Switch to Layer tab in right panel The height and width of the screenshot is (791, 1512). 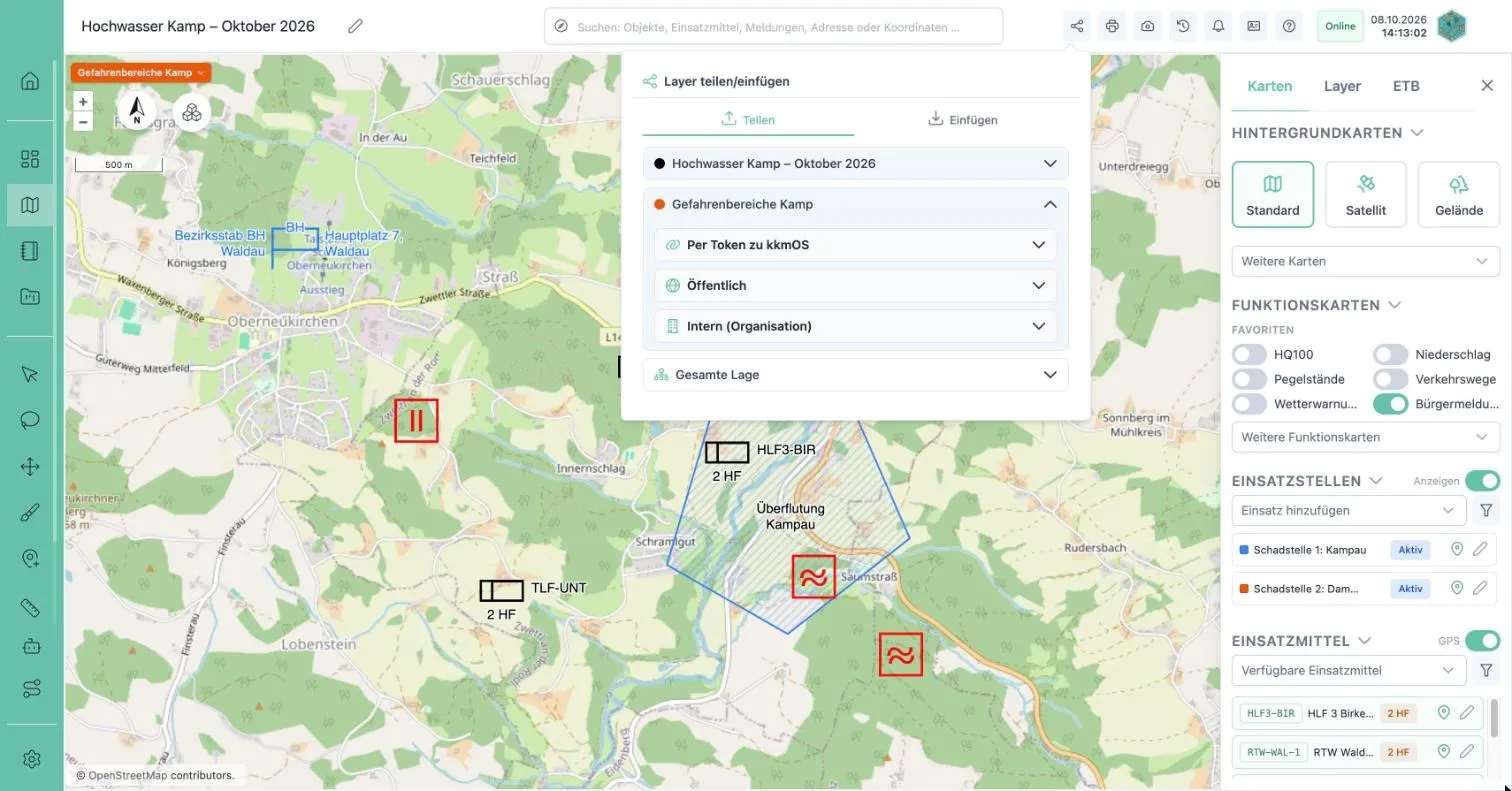pos(1342,86)
